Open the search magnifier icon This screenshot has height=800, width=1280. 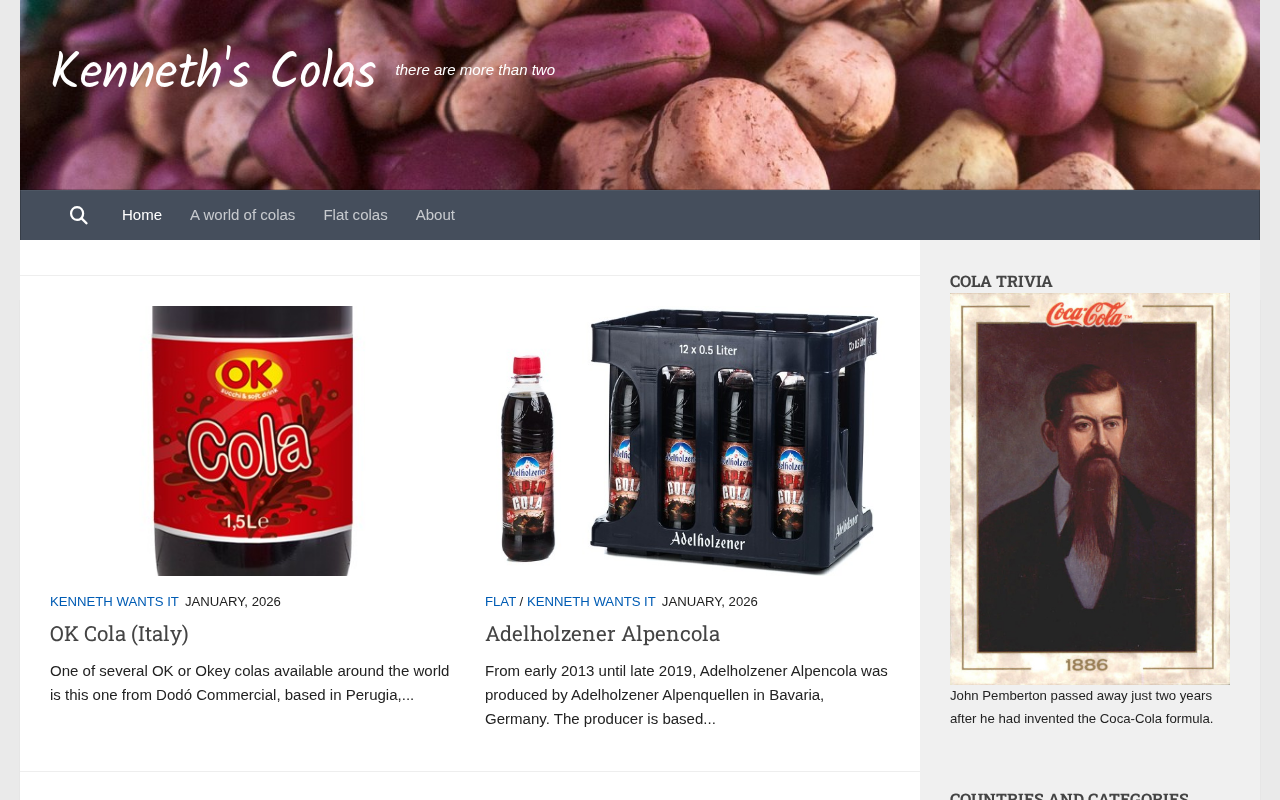point(78,215)
